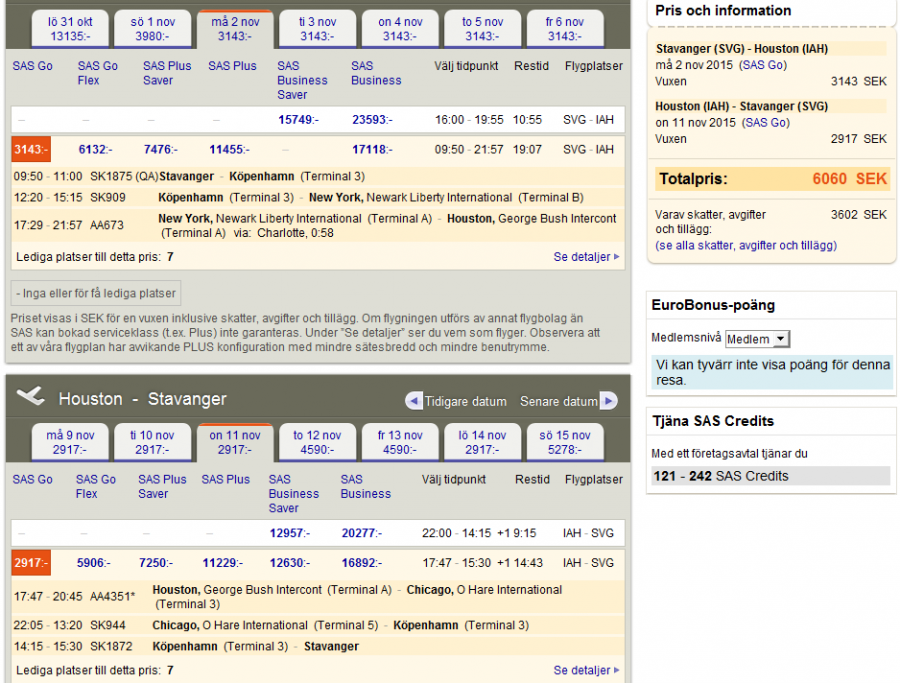Select the sö 15 nov return tab
900x683 pixels.
(x=565, y=443)
